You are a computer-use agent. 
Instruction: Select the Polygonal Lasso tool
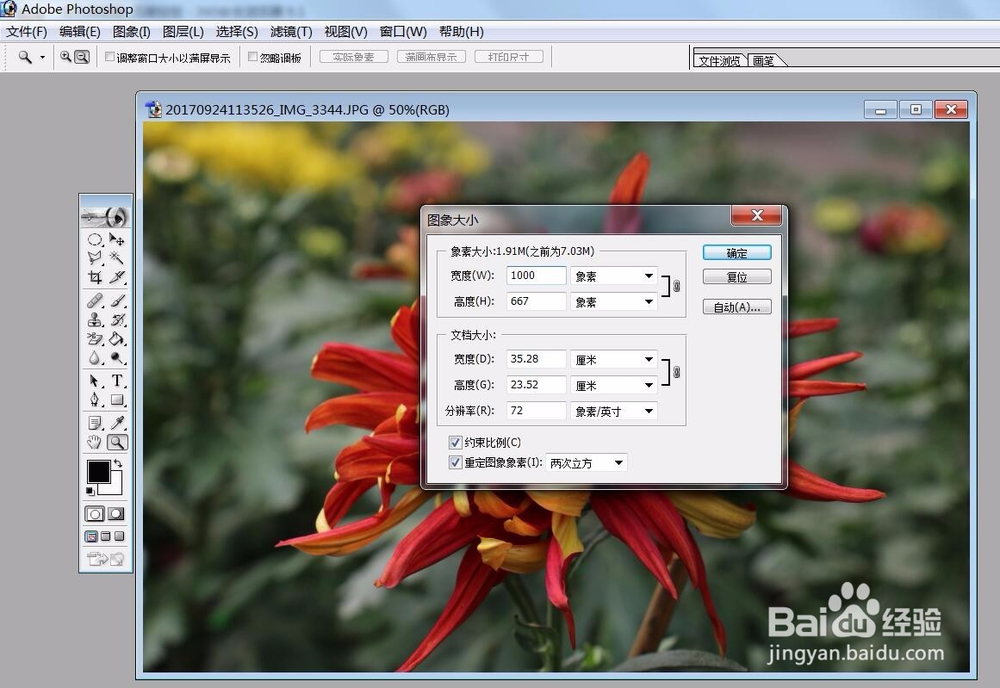point(95,258)
